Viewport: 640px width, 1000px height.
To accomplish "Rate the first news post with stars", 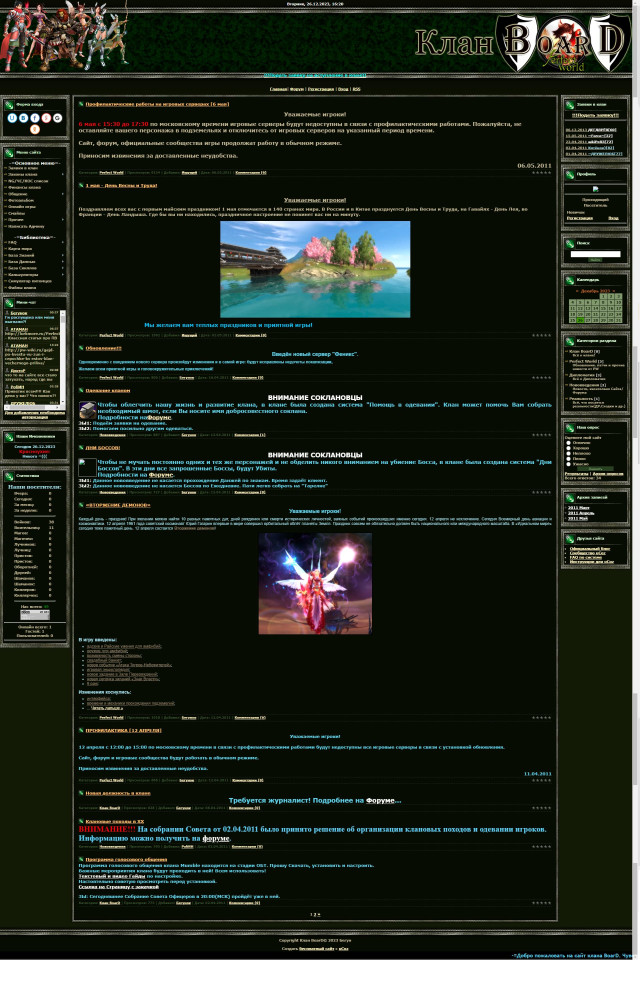I will point(542,172).
